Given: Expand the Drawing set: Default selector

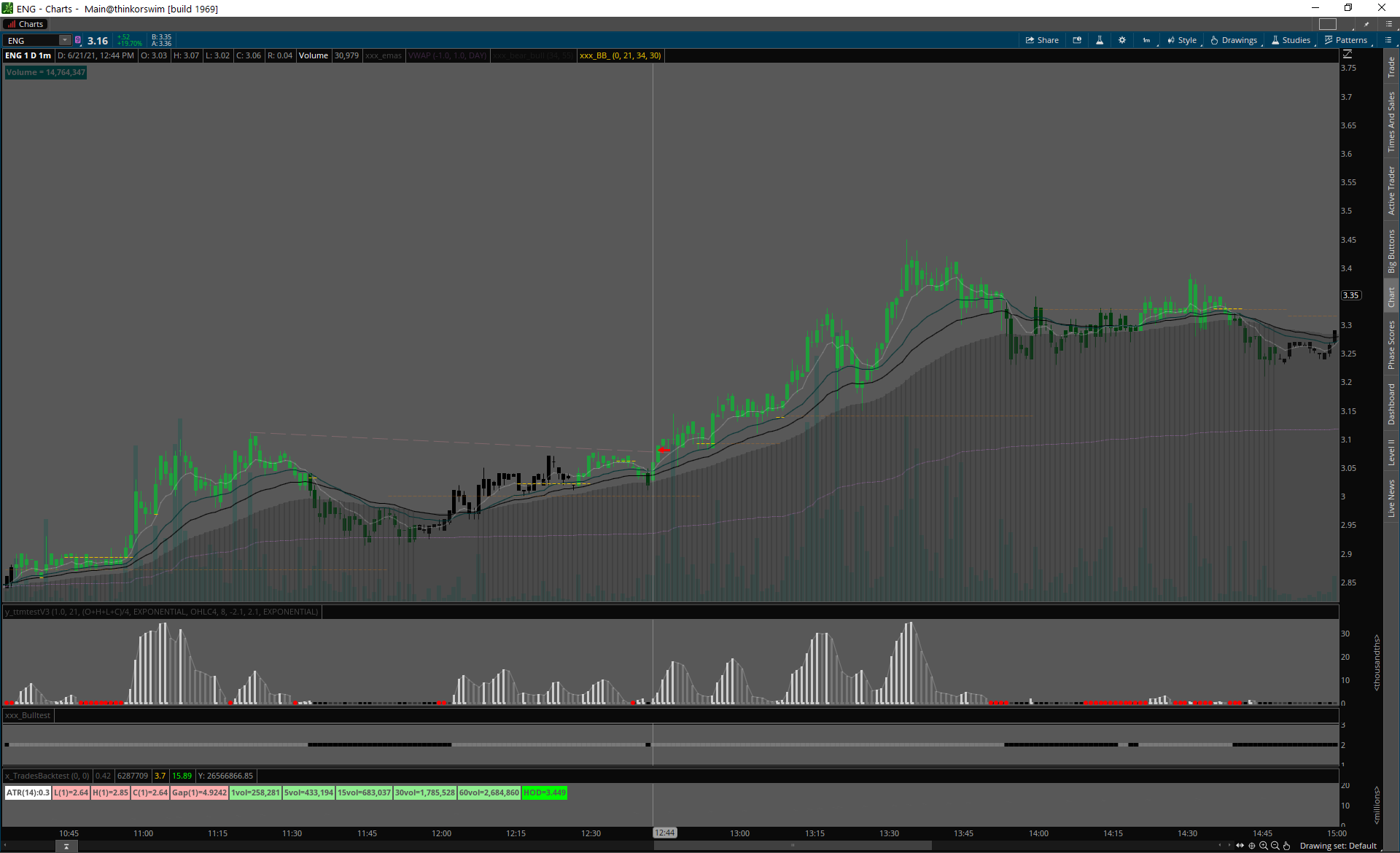Looking at the screenshot, I should click(1337, 846).
